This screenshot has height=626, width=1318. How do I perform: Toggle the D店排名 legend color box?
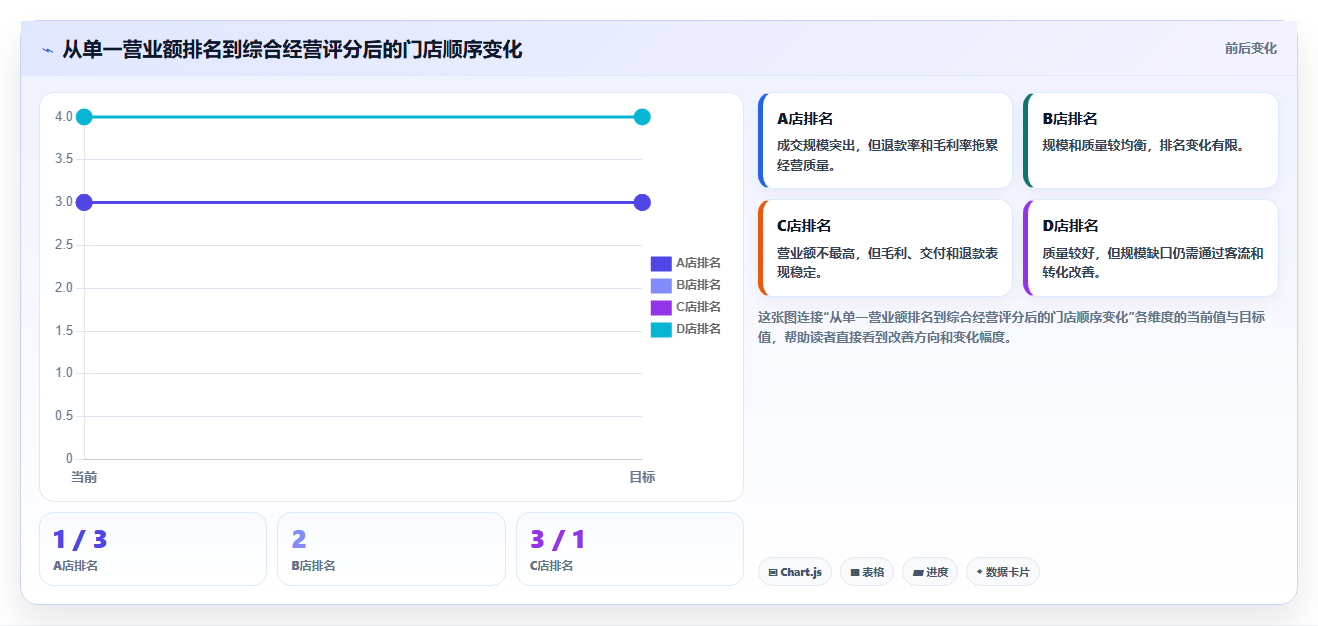[x=661, y=329]
